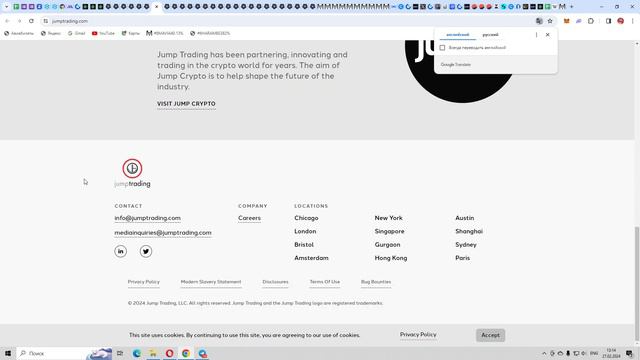Open the Careers link
Viewport: 640px width, 360px height.
click(249, 218)
